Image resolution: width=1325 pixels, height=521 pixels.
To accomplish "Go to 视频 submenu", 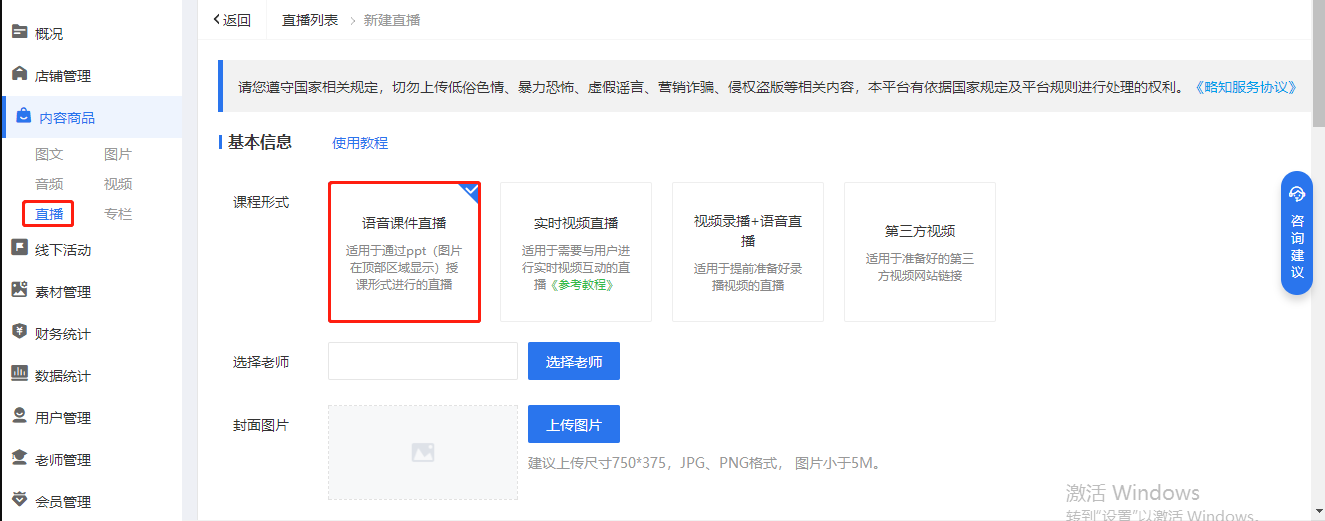I will (118, 184).
